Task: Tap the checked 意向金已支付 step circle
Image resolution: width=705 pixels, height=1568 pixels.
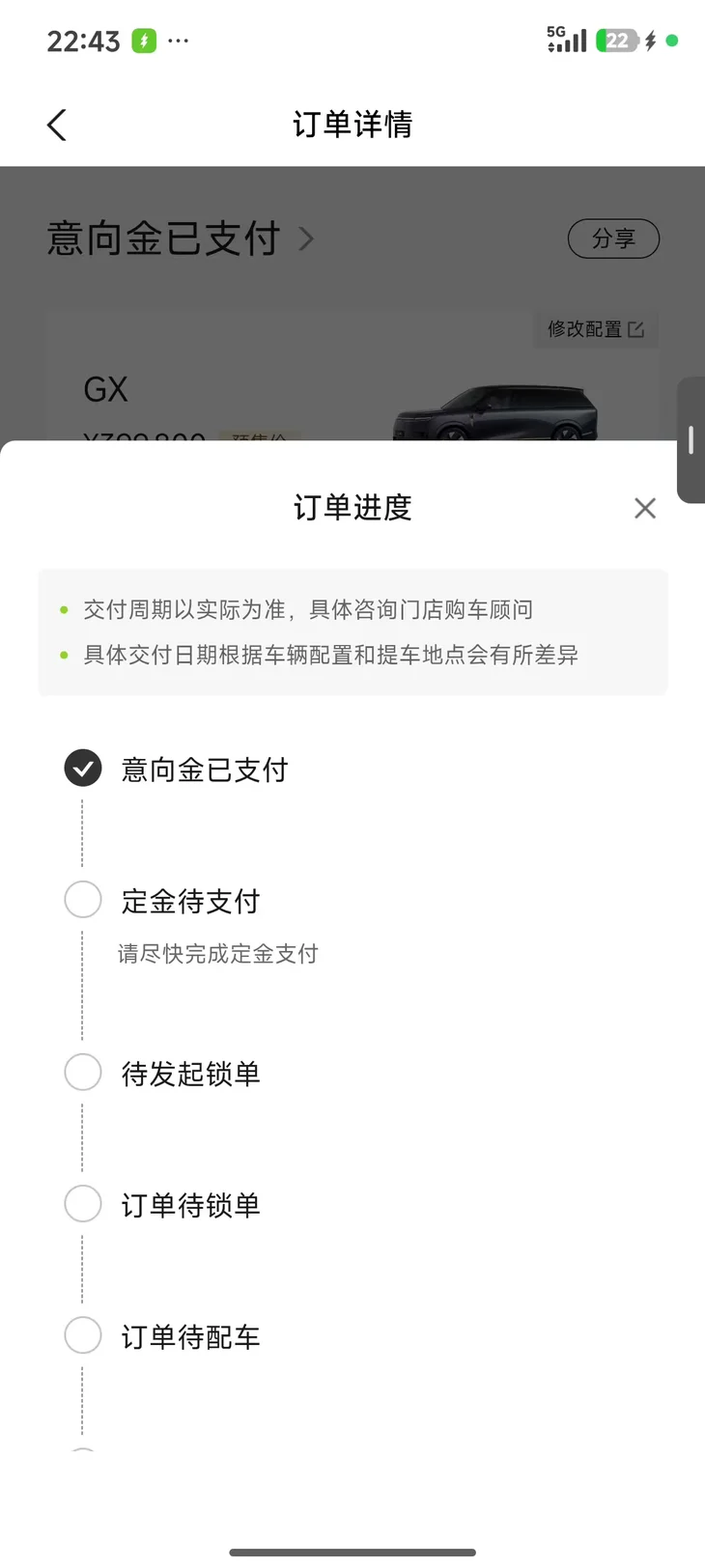Action: click(x=83, y=769)
